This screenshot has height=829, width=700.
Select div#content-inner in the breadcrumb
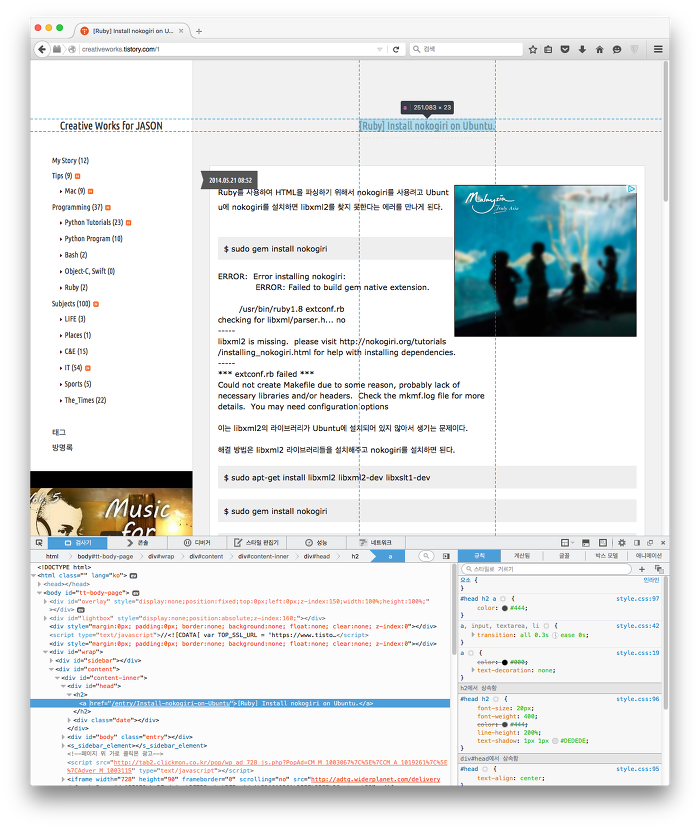click(263, 556)
